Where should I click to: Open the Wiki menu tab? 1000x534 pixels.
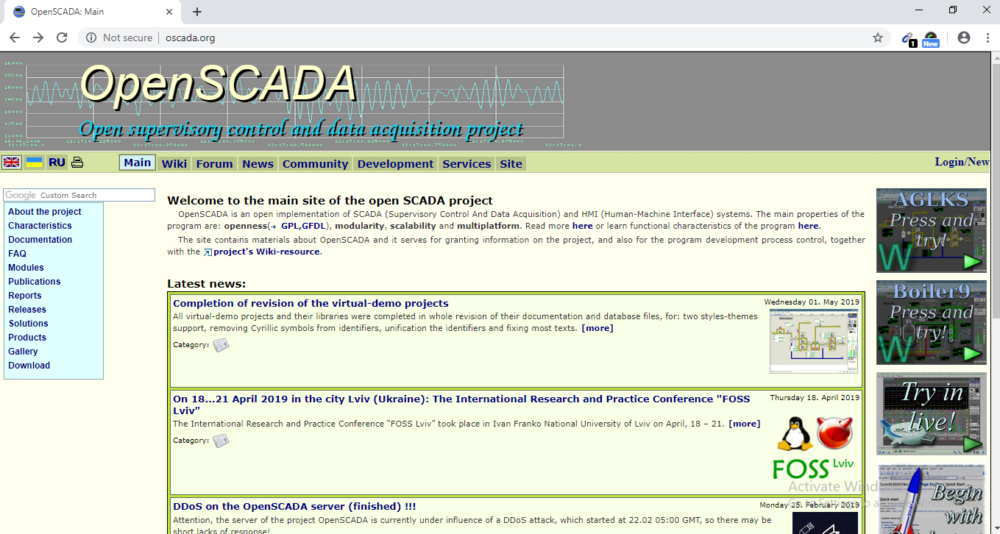point(174,164)
